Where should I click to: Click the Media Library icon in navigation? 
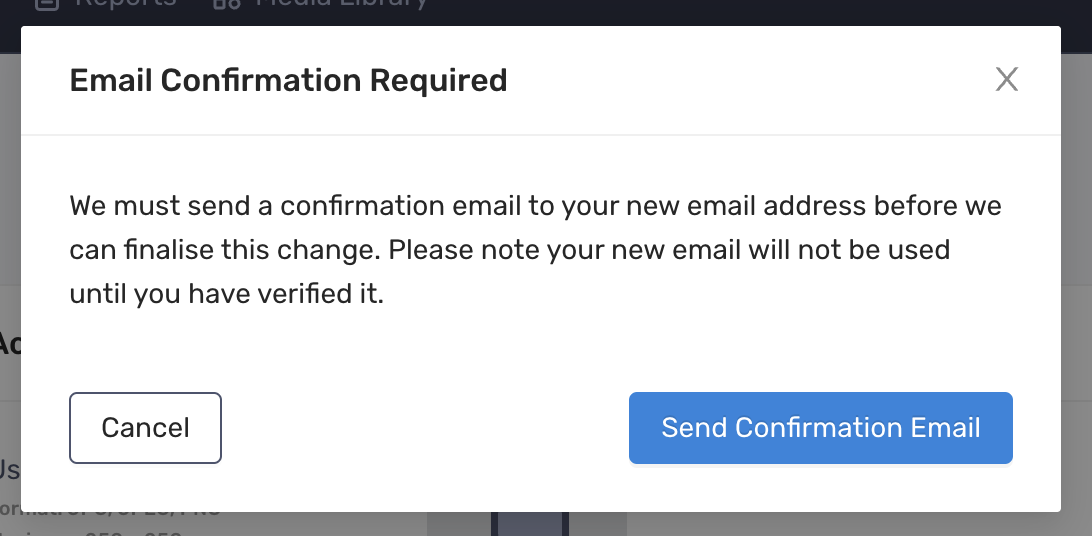pos(226,5)
